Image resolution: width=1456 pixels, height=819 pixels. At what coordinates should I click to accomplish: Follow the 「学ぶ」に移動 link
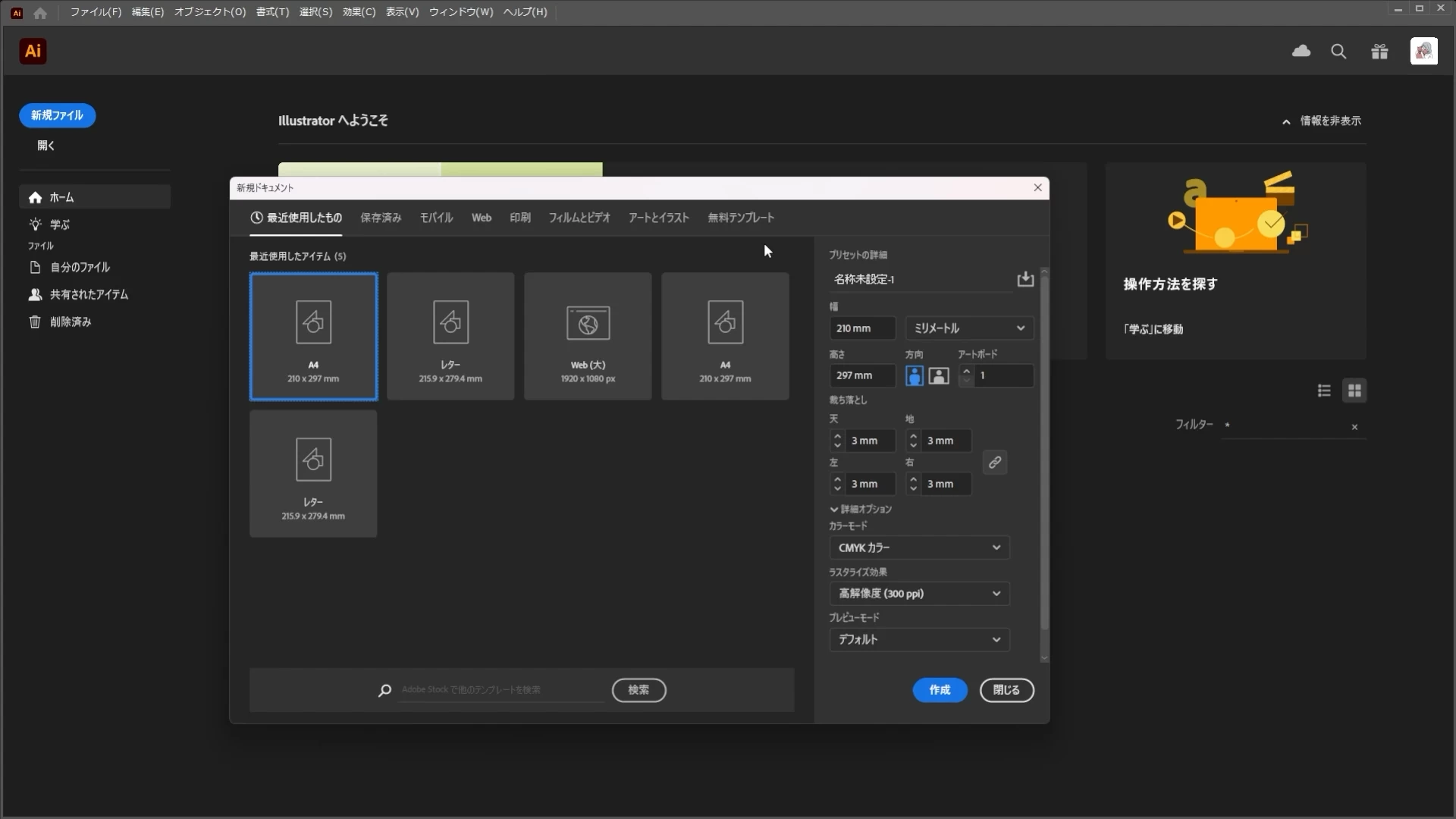pyautogui.click(x=1153, y=329)
